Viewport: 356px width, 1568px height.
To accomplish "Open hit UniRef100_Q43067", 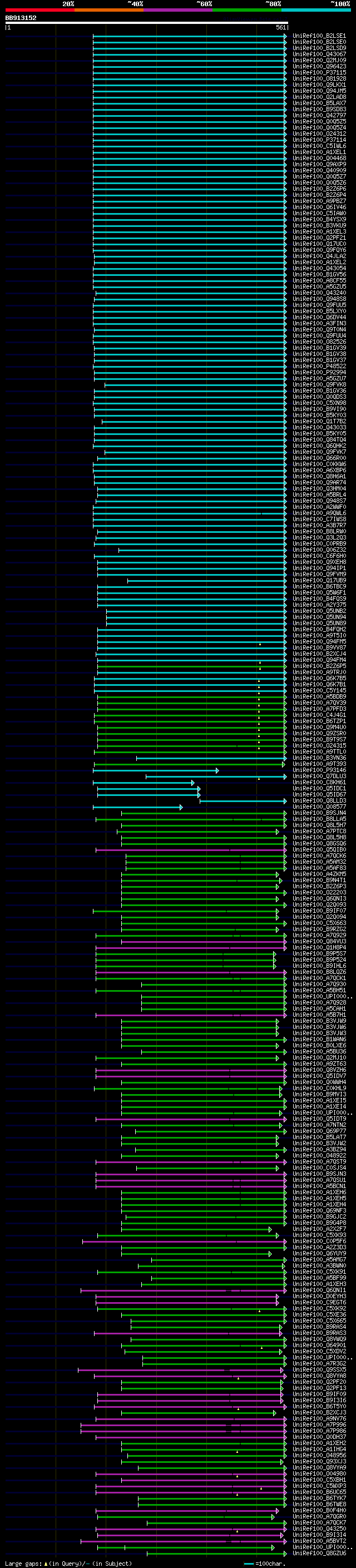I will (x=319, y=54).
